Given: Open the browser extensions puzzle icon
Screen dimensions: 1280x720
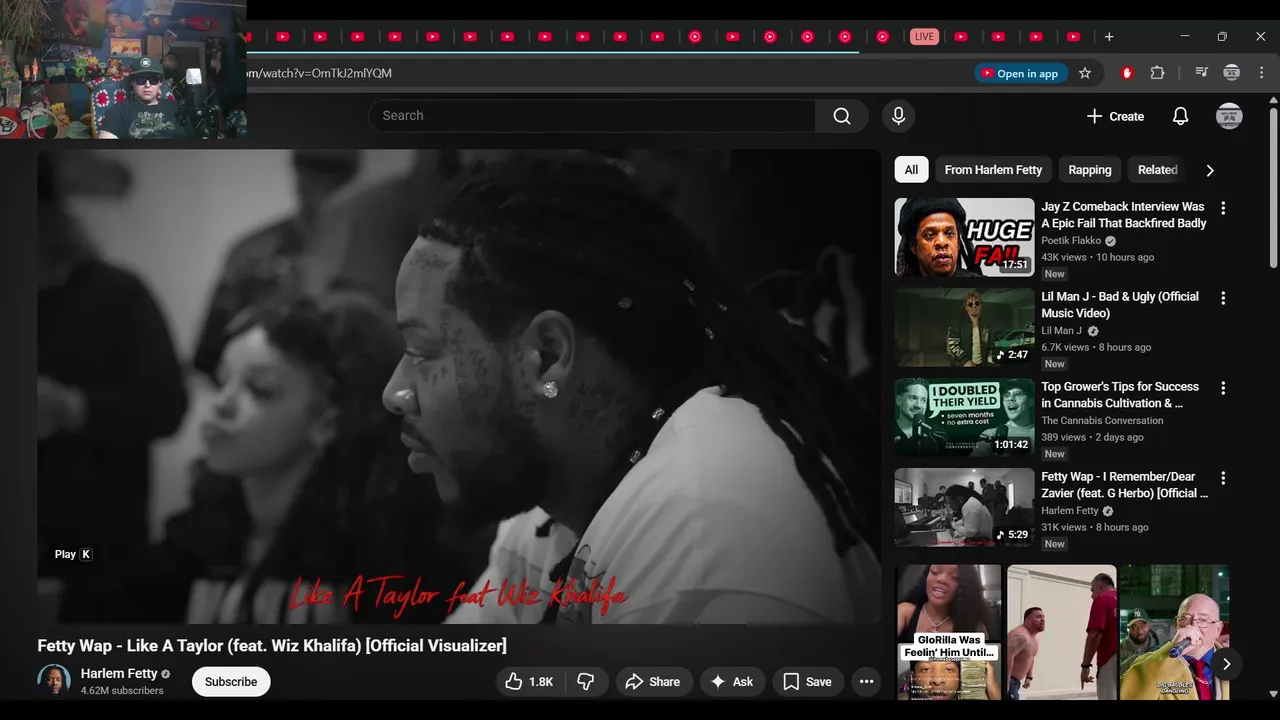Looking at the screenshot, I should pyautogui.click(x=1158, y=73).
